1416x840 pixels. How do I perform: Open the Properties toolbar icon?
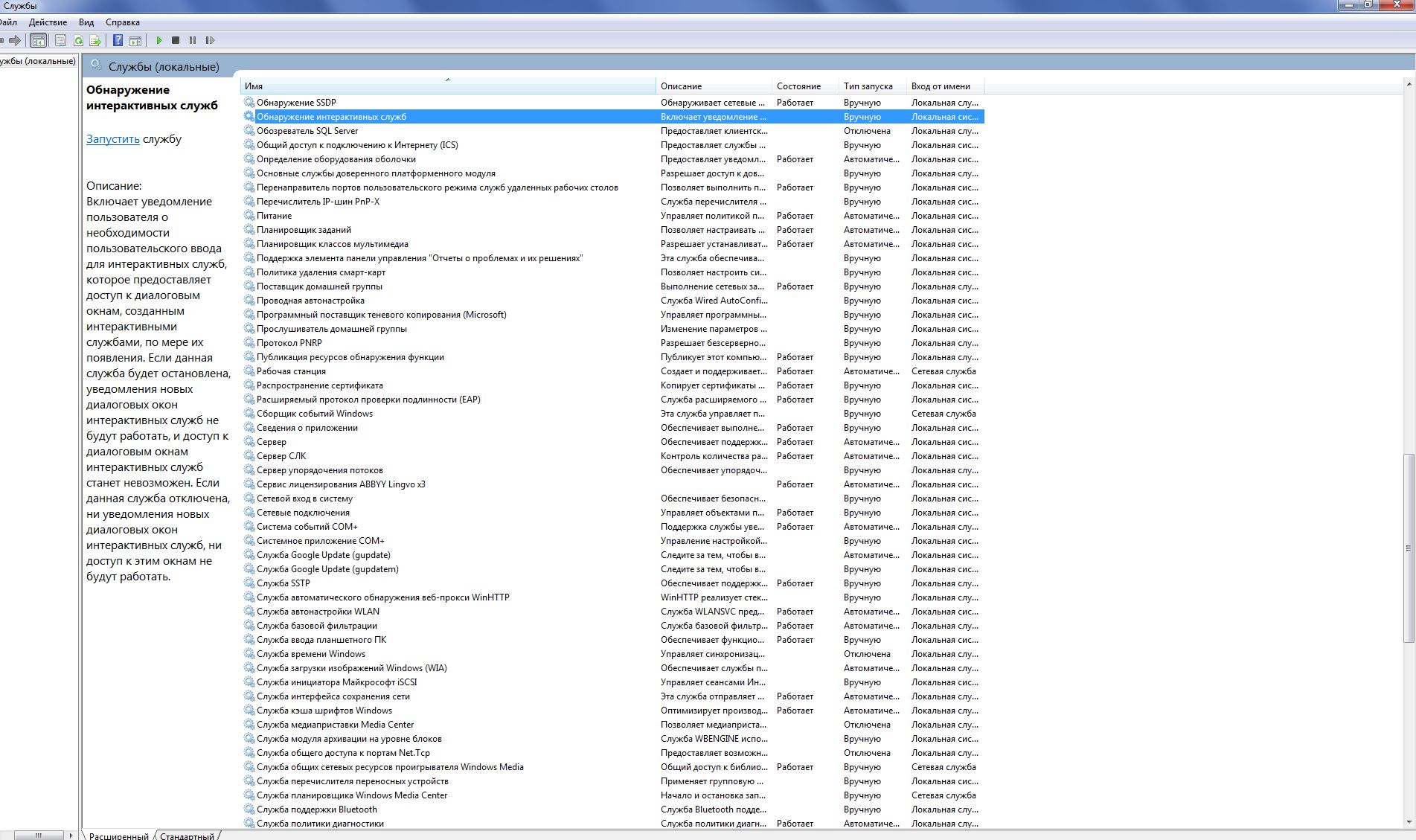(60, 40)
